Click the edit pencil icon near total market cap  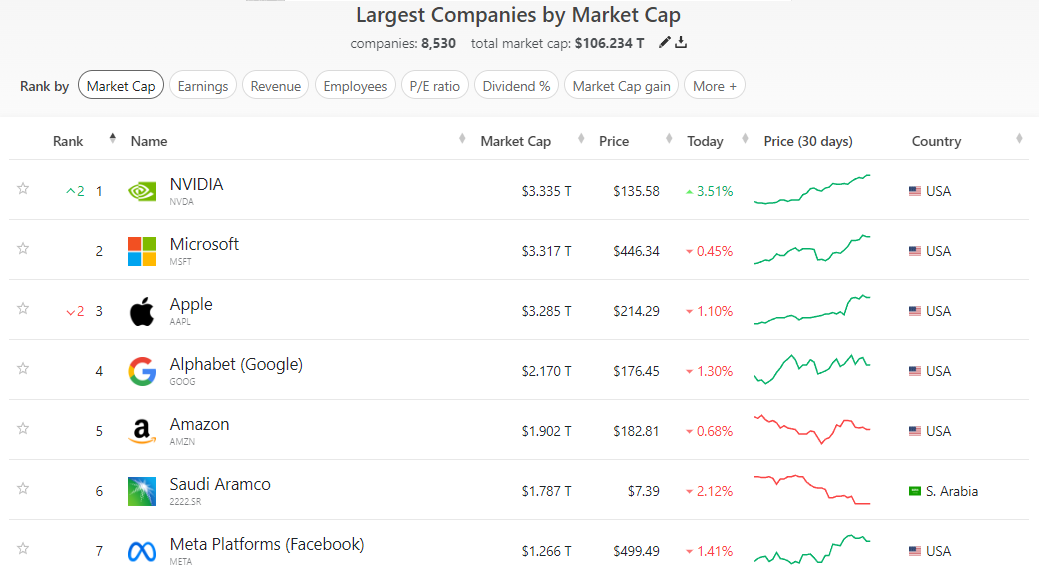665,43
